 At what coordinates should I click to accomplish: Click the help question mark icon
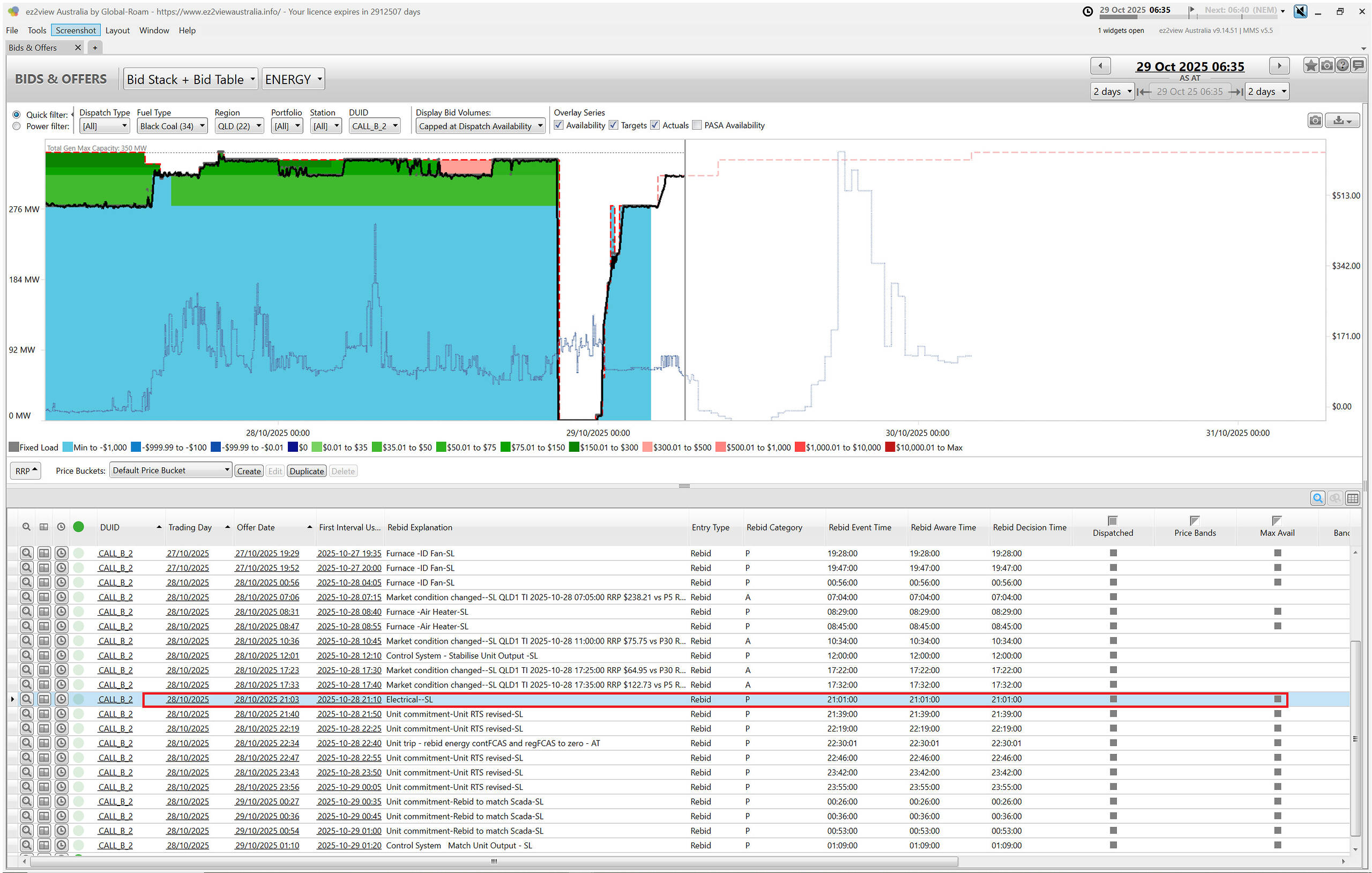point(1343,65)
